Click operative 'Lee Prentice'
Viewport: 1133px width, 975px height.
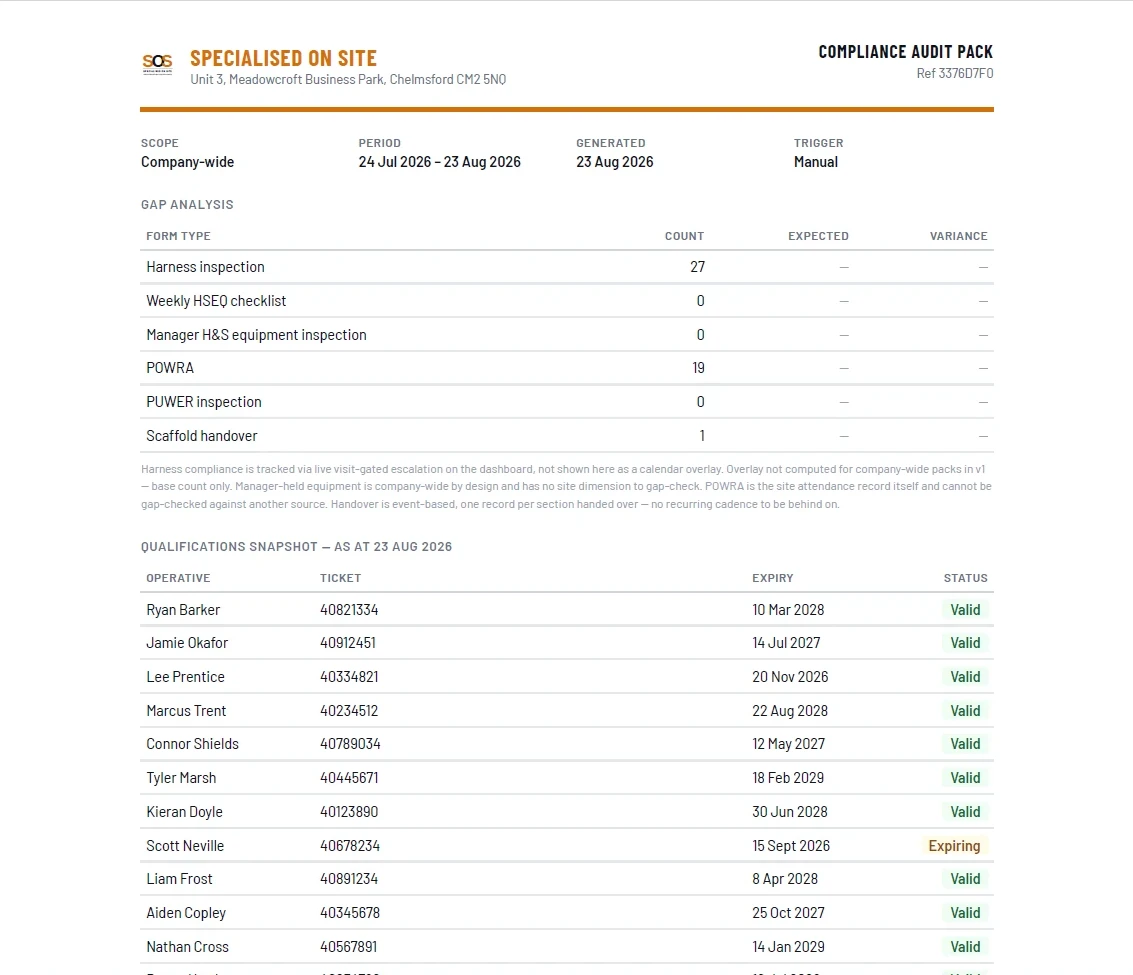(x=185, y=677)
